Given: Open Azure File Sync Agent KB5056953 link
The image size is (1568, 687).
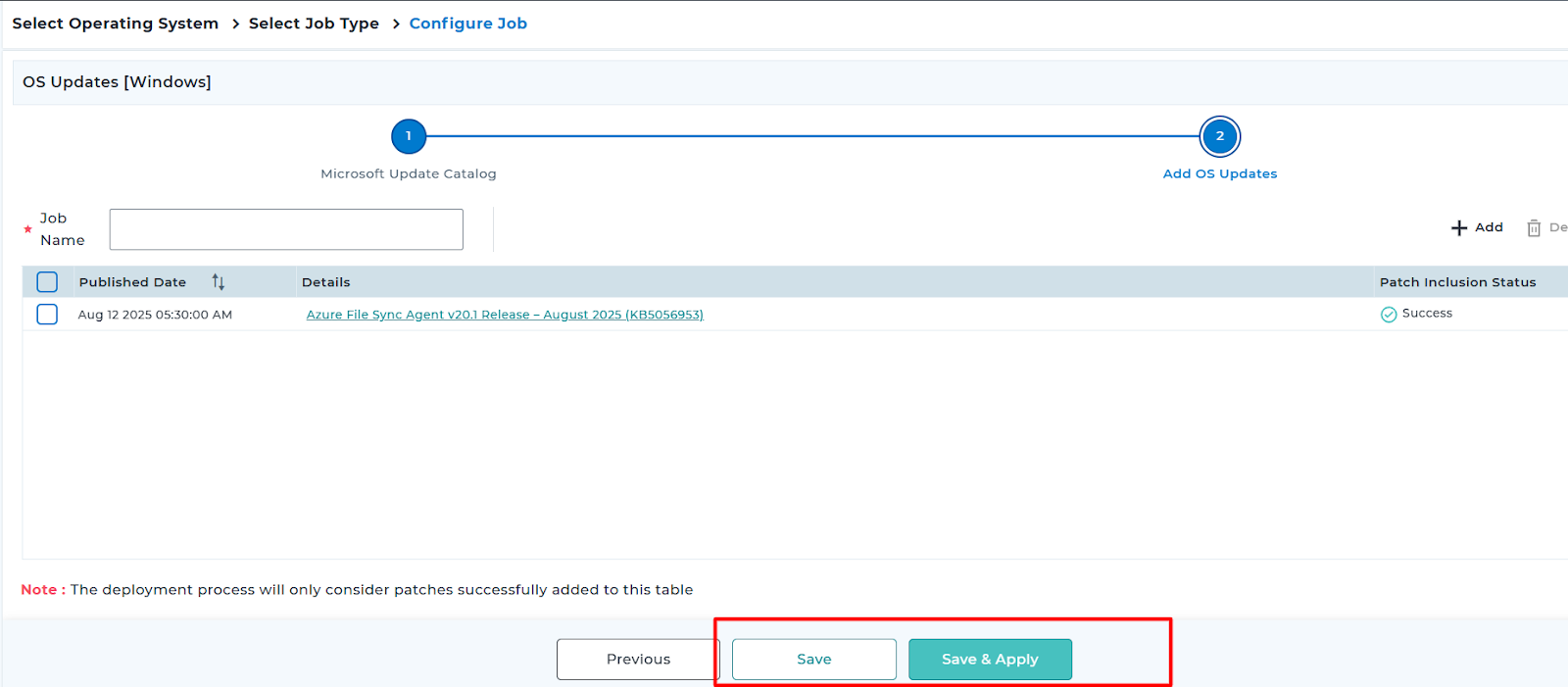Looking at the screenshot, I should (x=505, y=315).
